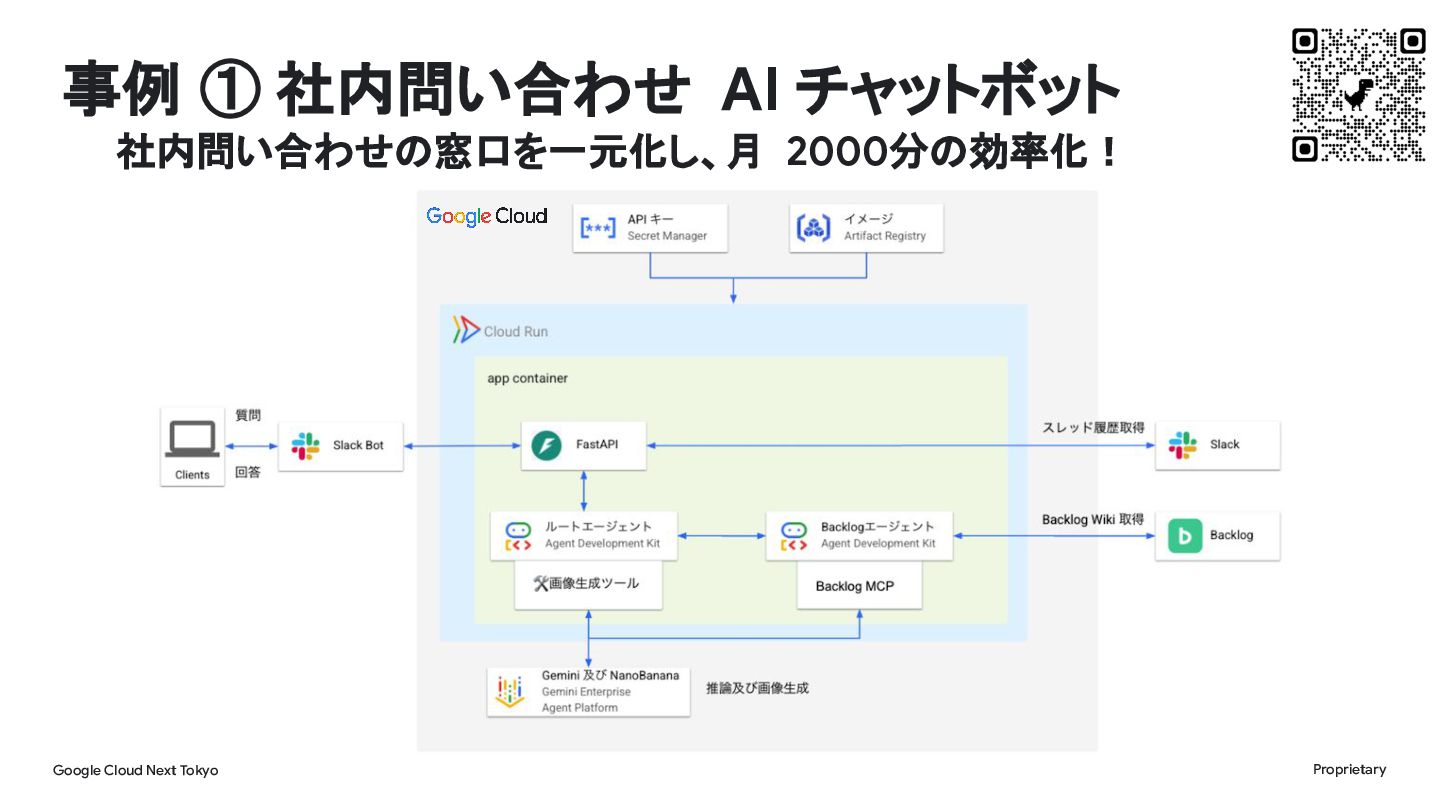The width and height of the screenshot is (1440, 810).
Task: Click the Secret Manager key icon
Action: pyautogui.click(x=599, y=227)
